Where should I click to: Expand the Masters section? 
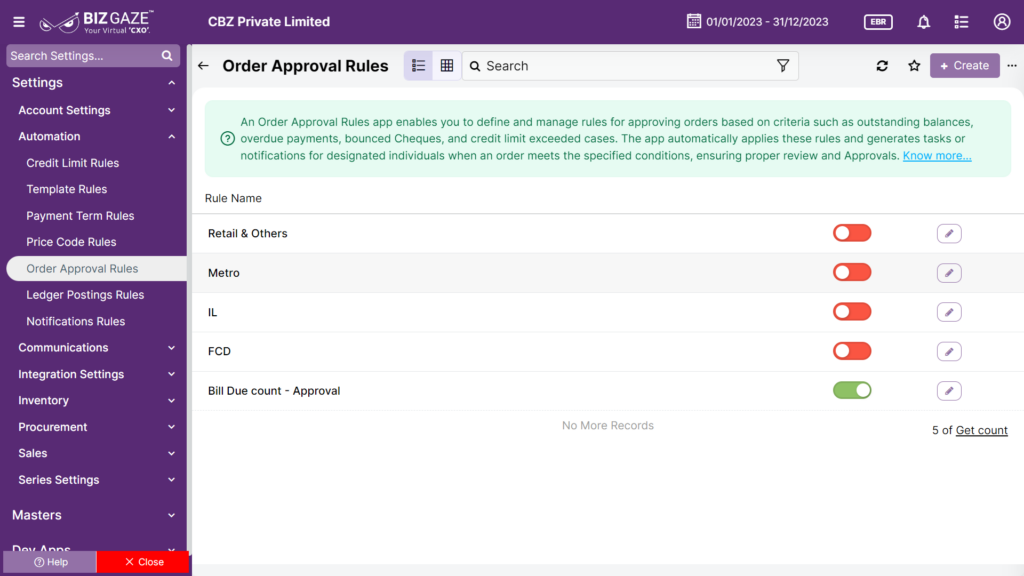[172, 515]
